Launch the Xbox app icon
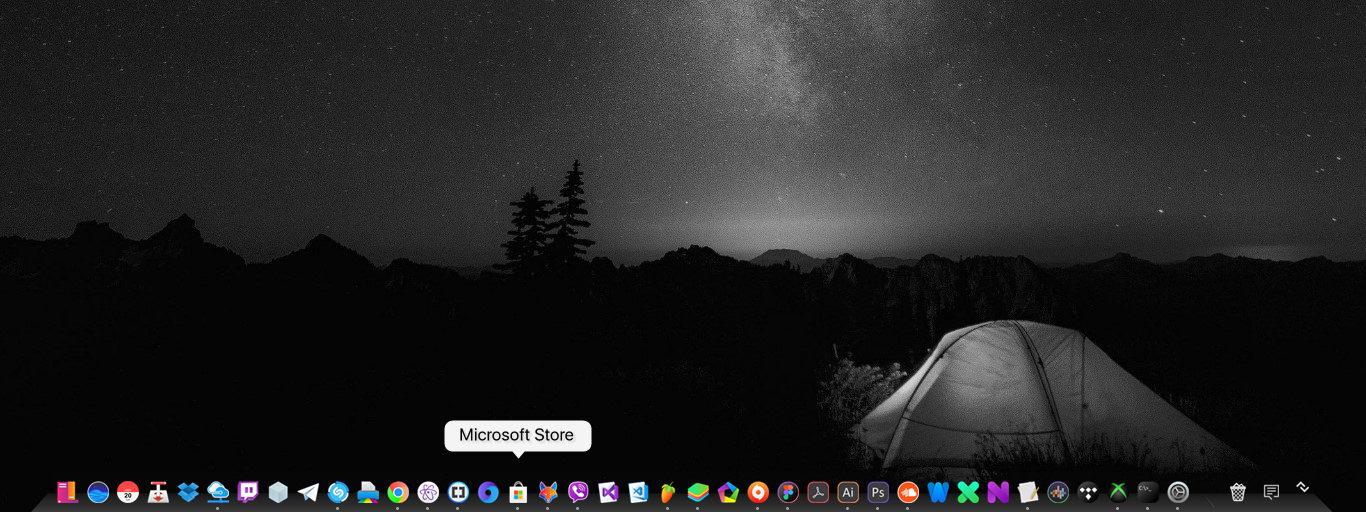 tap(1118, 492)
